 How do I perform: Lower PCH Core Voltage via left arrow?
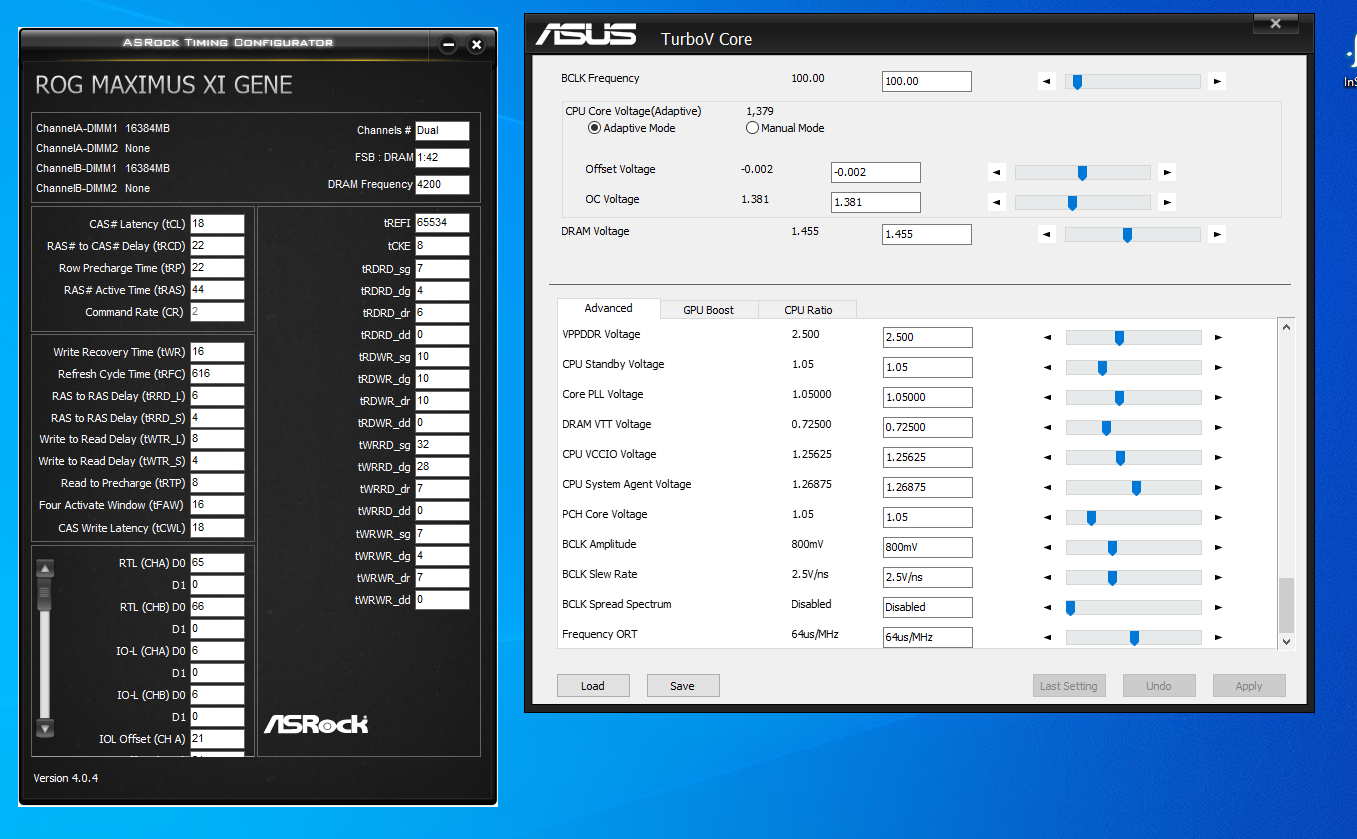point(1047,518)
